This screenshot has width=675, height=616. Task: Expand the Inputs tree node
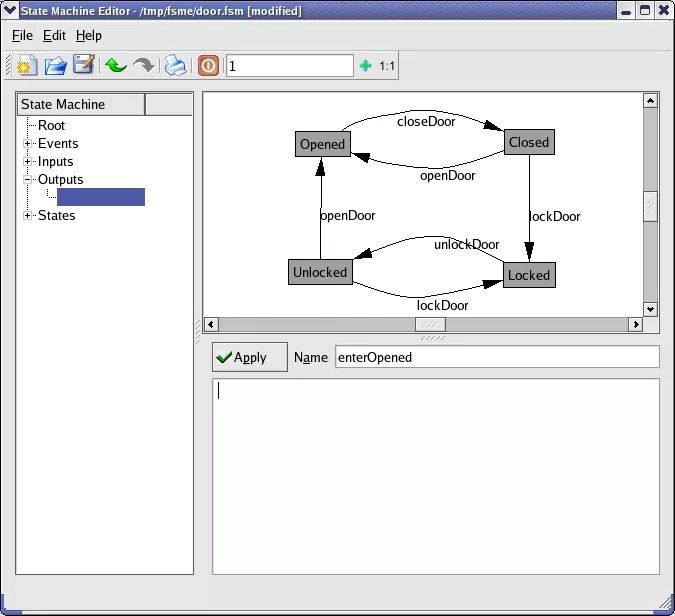[x=28, y=161]
